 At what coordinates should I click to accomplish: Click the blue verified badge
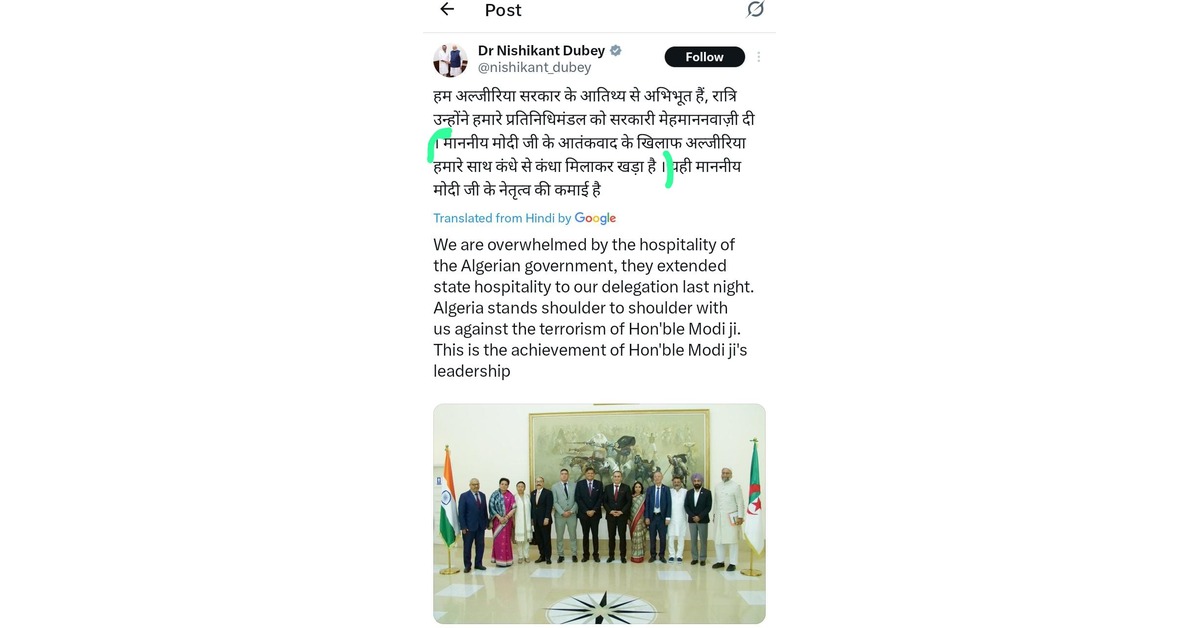[x=616, y=50]
